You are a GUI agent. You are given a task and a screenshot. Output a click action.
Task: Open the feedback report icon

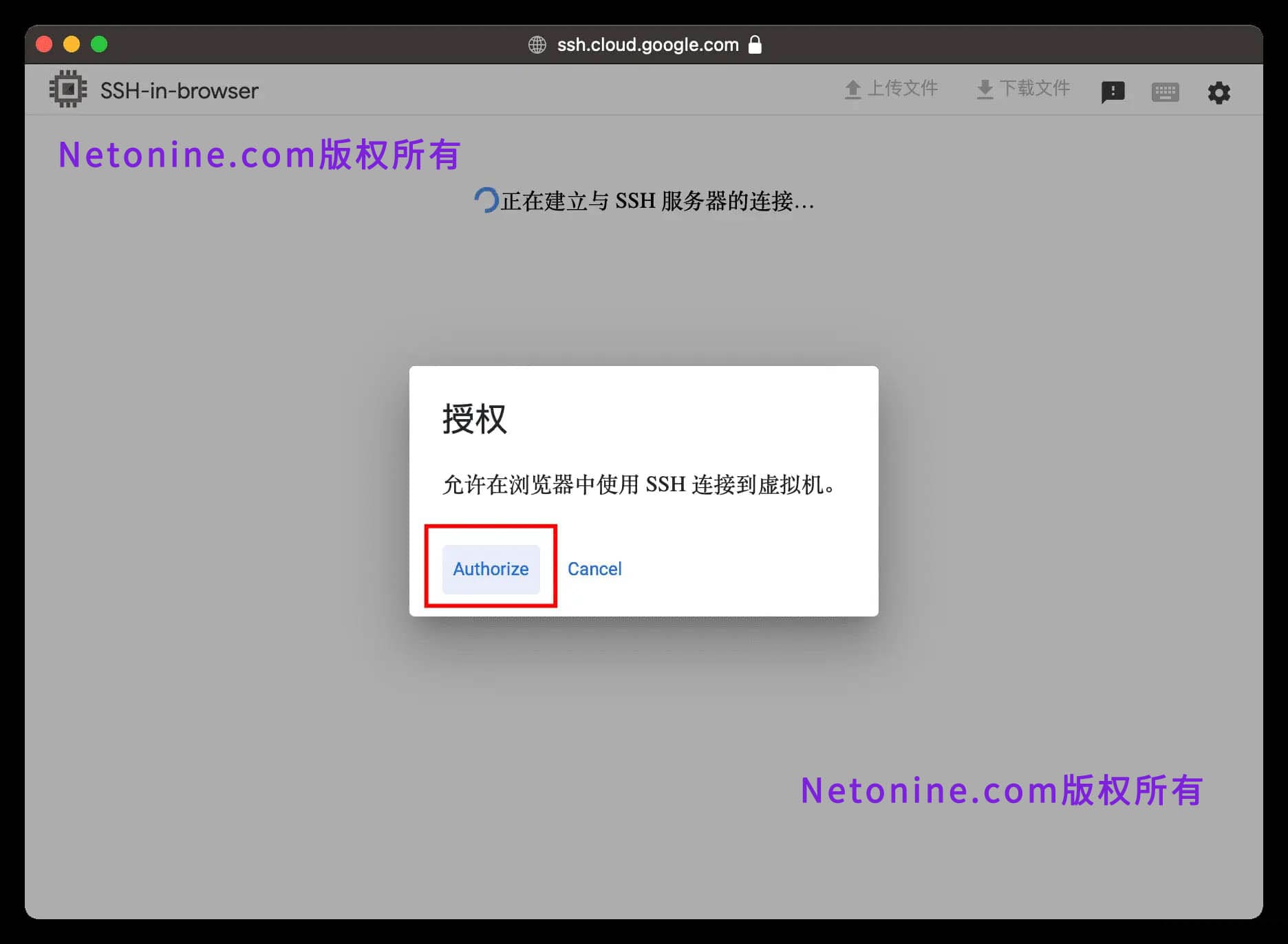(x=1113, y=92)
